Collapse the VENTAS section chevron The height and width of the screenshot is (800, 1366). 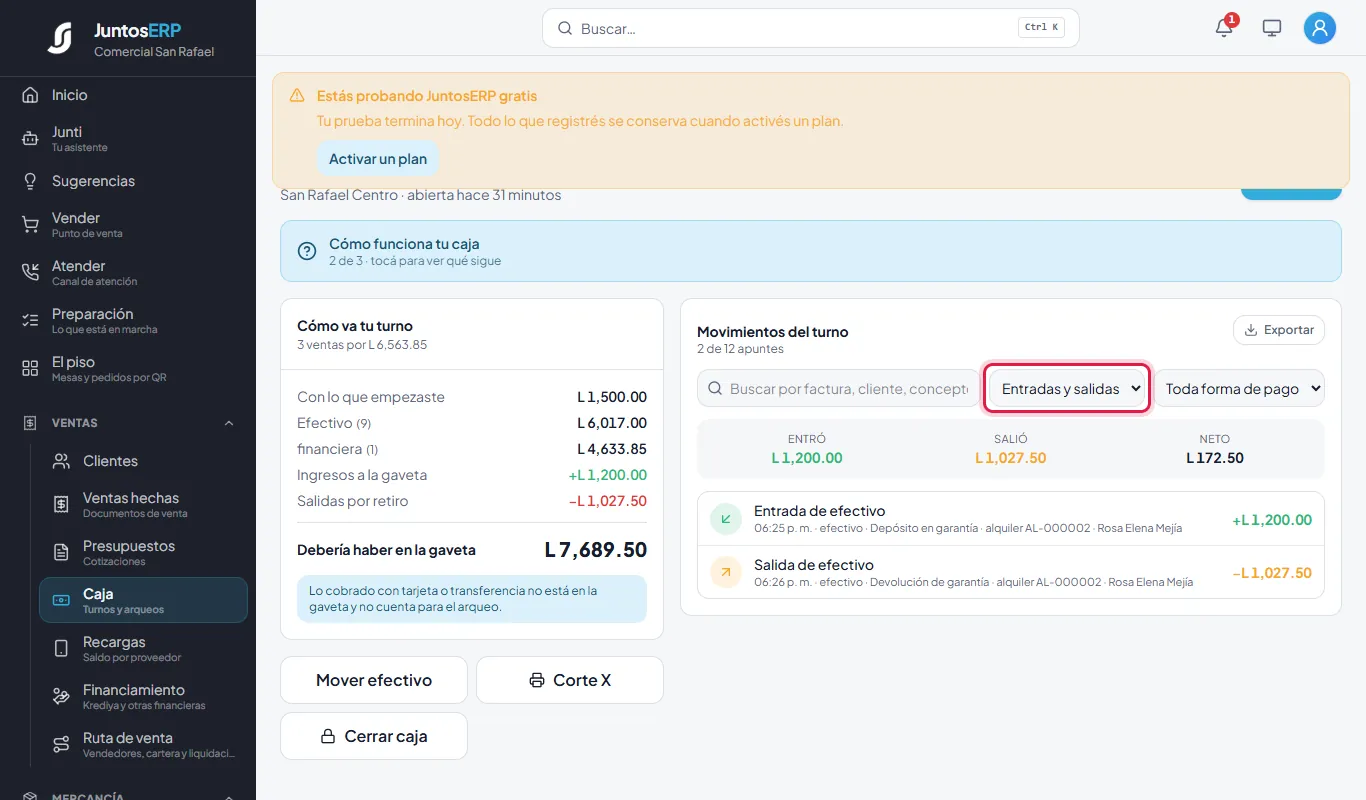point(229,423)
